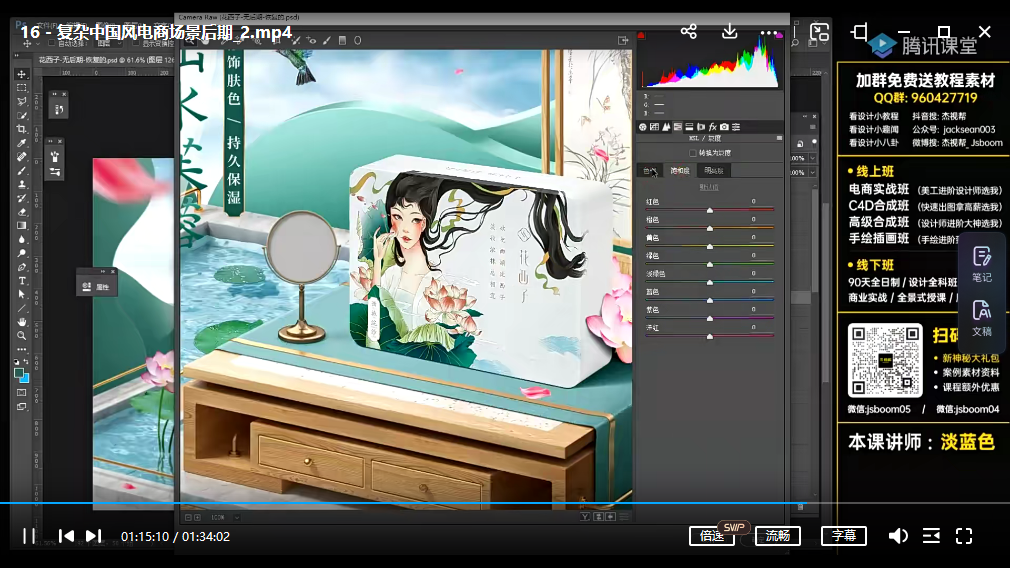The width and height of the screenshot is (1010, 568).
Task: Toggle before/after view Y button
Action: [584, 516]
